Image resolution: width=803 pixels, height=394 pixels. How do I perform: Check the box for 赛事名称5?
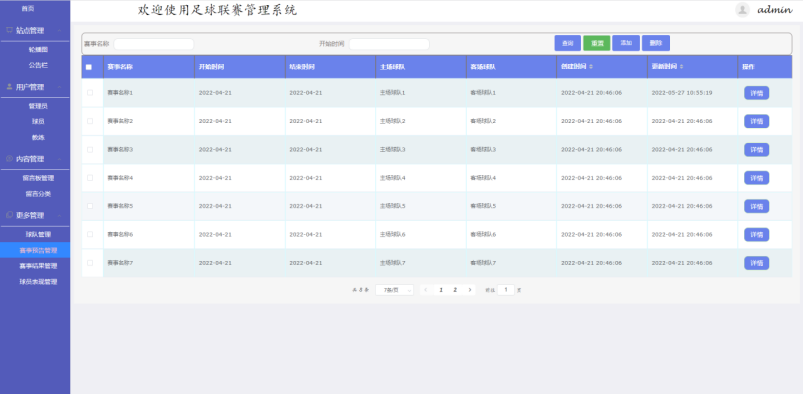pos(90,206)
